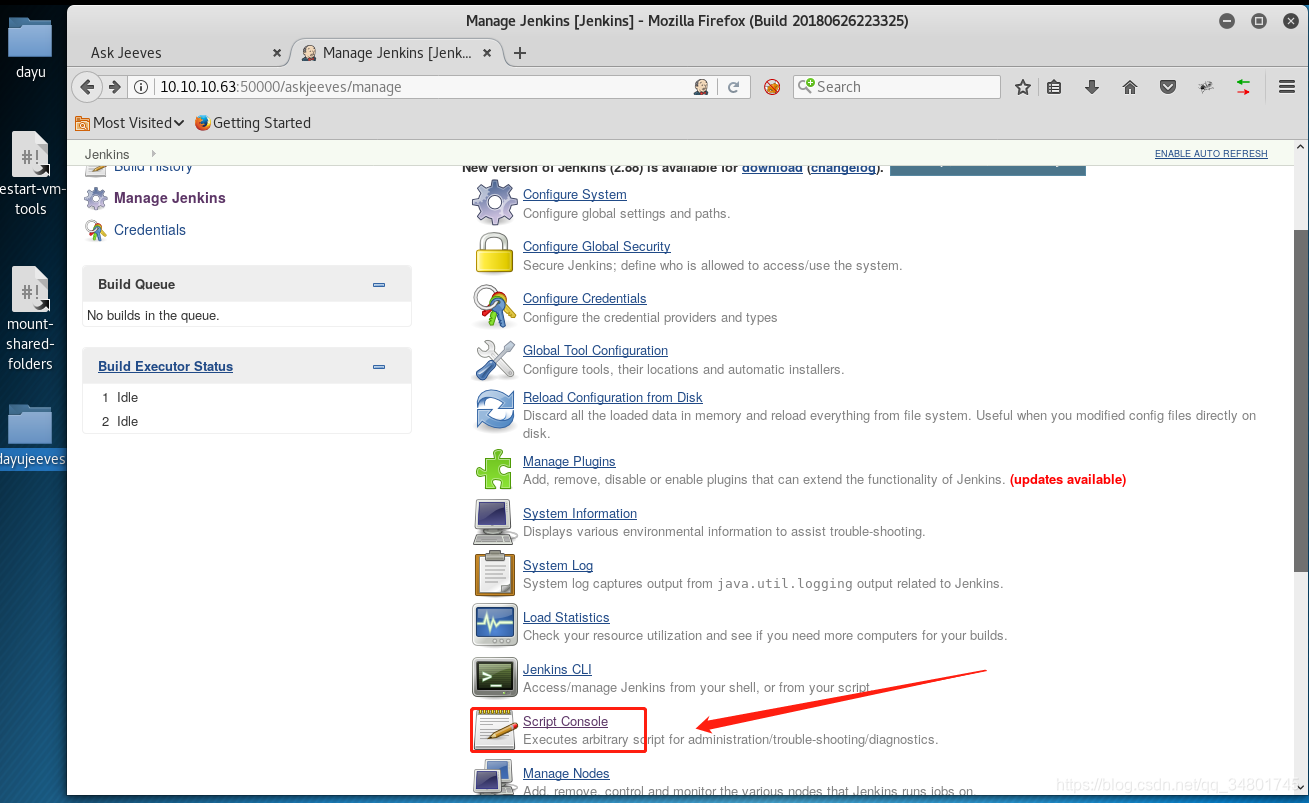This screenshot has height=803, width=1309.
Task: Reload the page with the refresh button
Action: click(x=733, y=87)
